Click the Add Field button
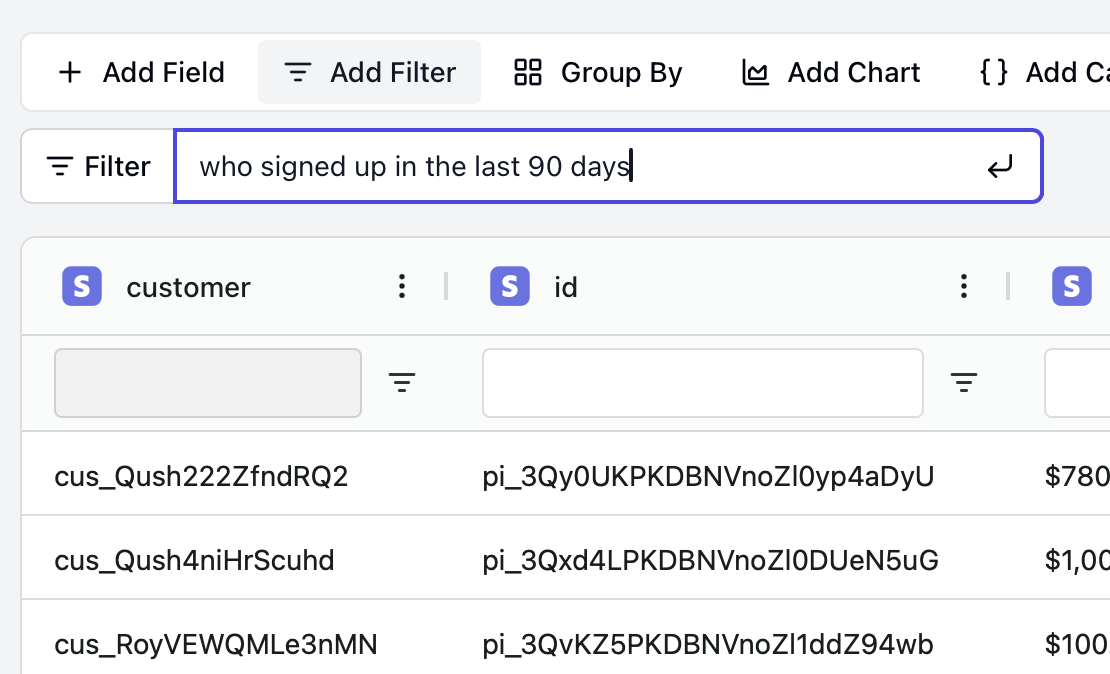1110x674 pixels. point(141,72)
